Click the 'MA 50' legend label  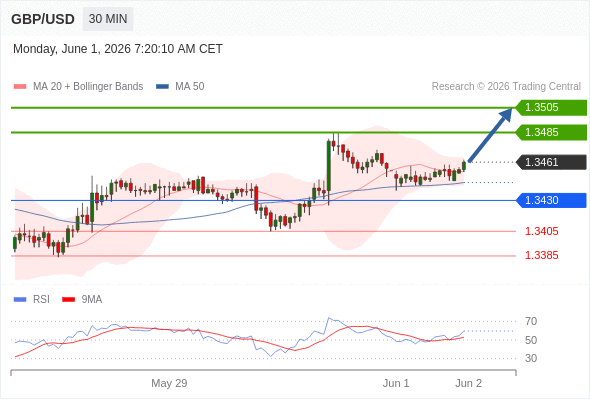tap(190, 87)
